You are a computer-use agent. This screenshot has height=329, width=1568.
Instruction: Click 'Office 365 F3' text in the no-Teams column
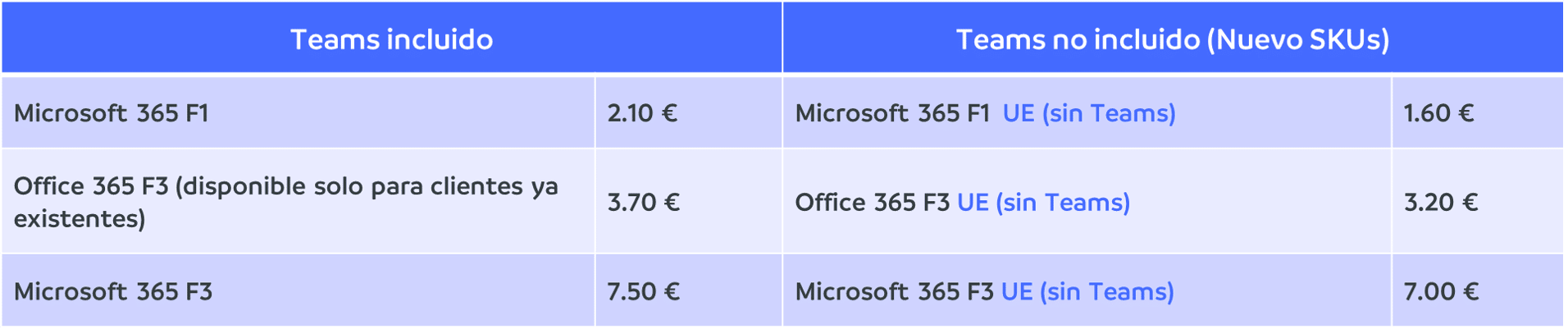click(x=872, y=203)
